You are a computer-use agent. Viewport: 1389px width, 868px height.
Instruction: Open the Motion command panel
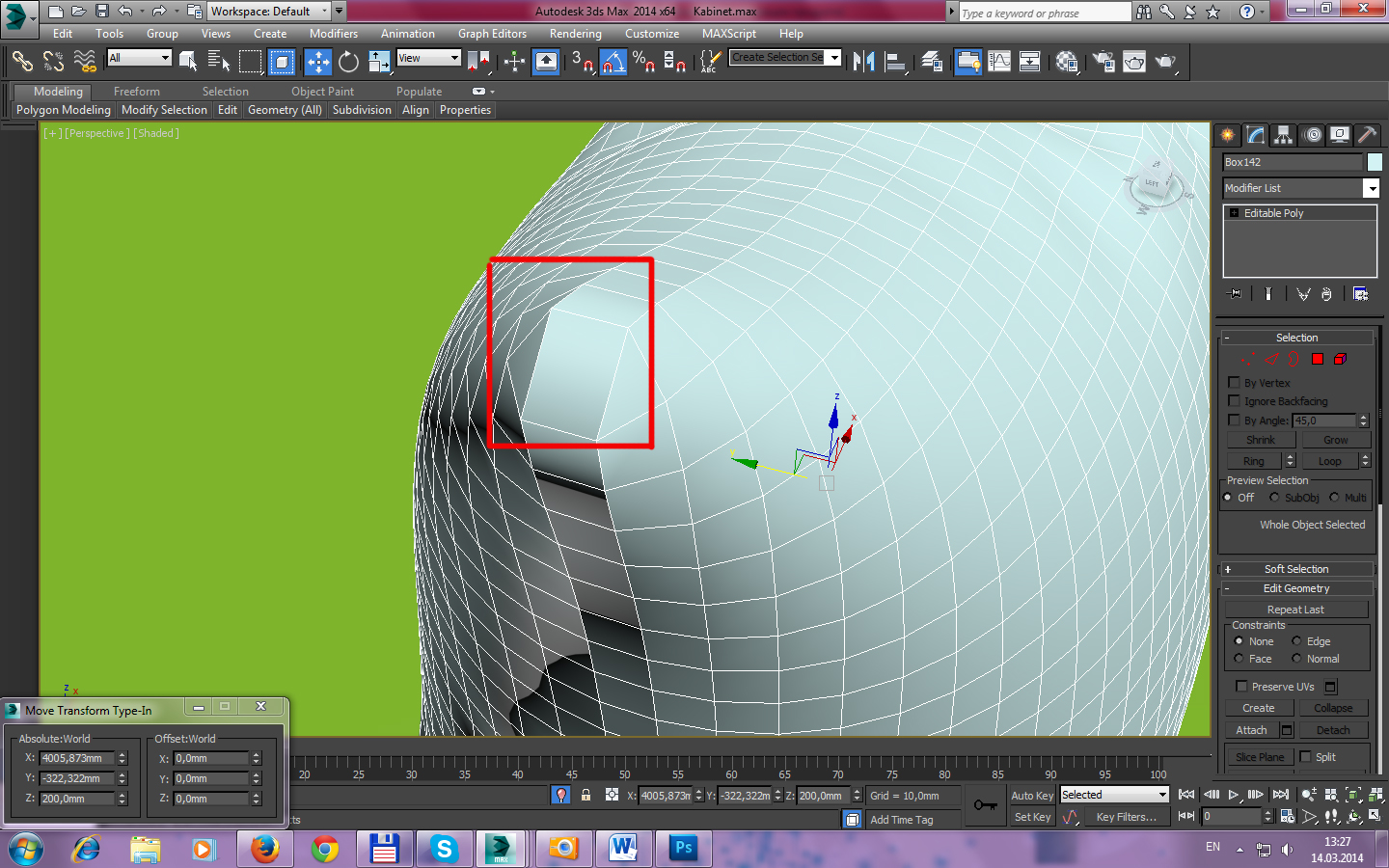tap(1312, 135)
